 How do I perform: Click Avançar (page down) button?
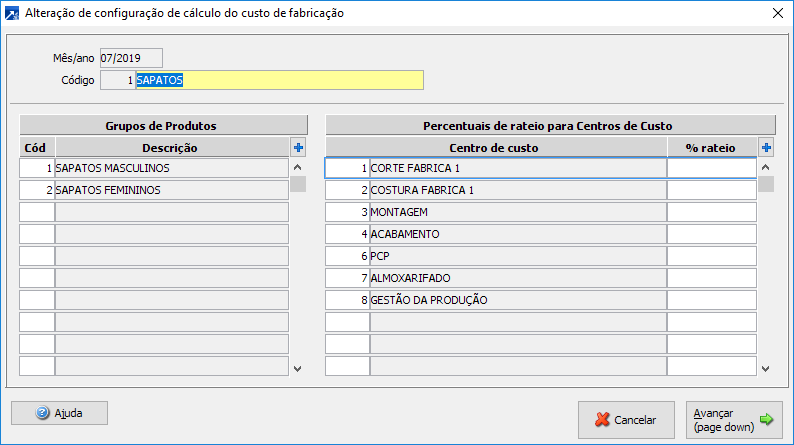[x=734, y=419]
